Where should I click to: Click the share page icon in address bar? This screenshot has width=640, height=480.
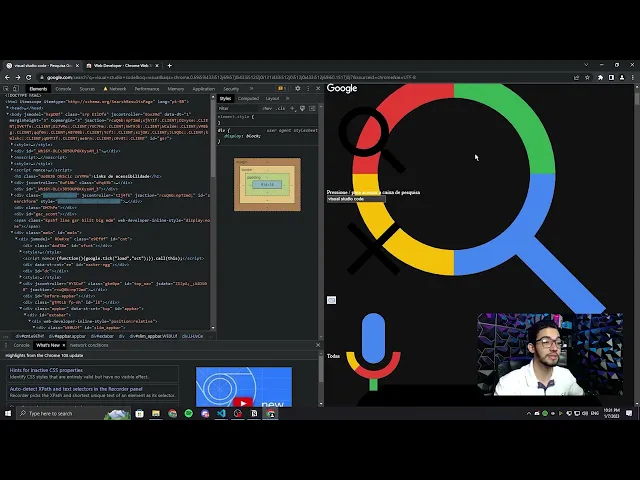tap(576, 77)
